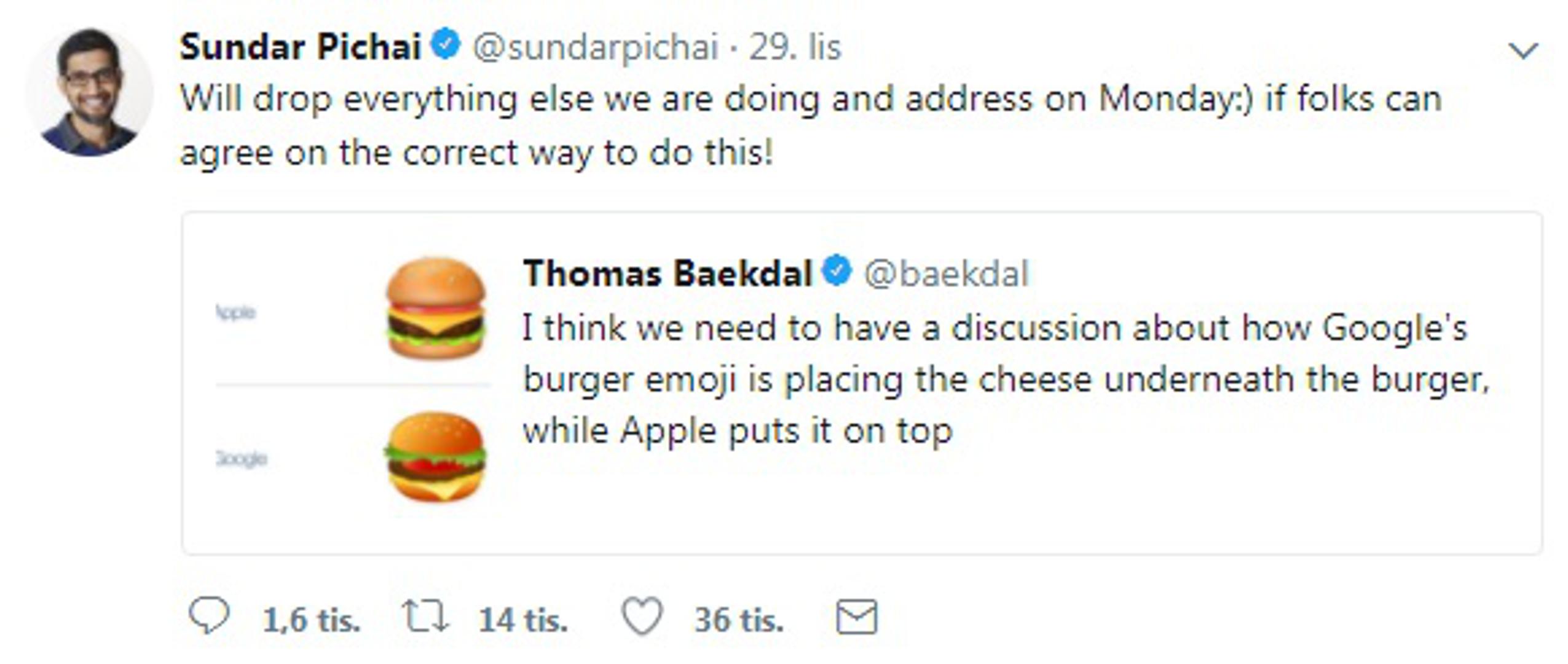Click Thomas Baekdal's verified badge
This screenshot has height=664, width=1568.
pyautogui.click(x=837, y=271)
